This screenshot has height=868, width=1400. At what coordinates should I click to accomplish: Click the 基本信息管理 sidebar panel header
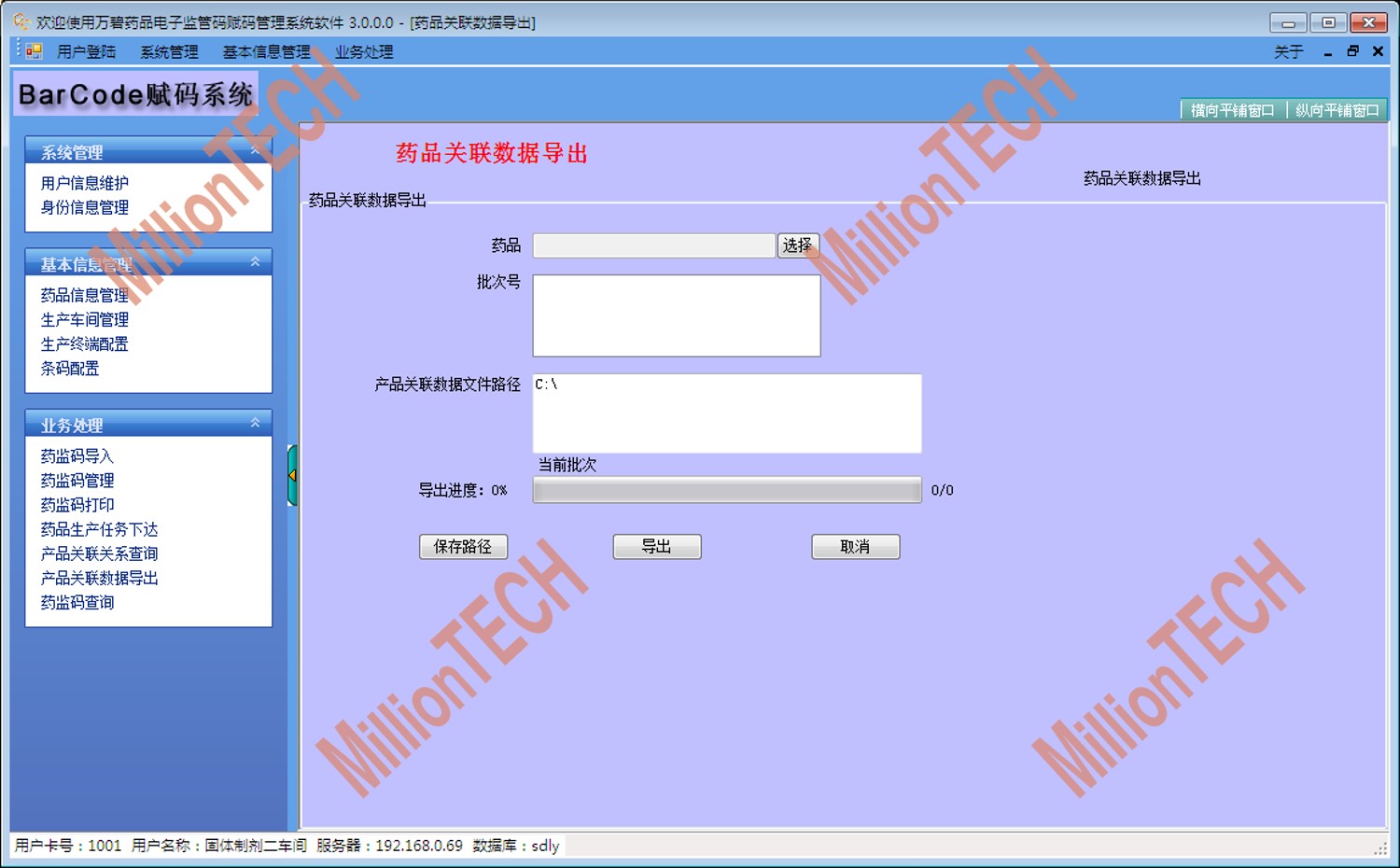[x=148, y=263]
